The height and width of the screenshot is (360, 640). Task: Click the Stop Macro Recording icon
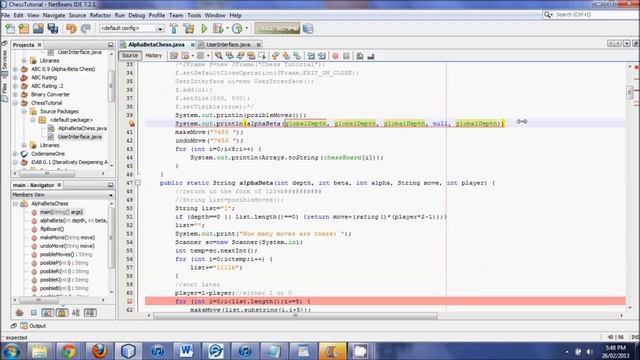click(x=346, y=56)
